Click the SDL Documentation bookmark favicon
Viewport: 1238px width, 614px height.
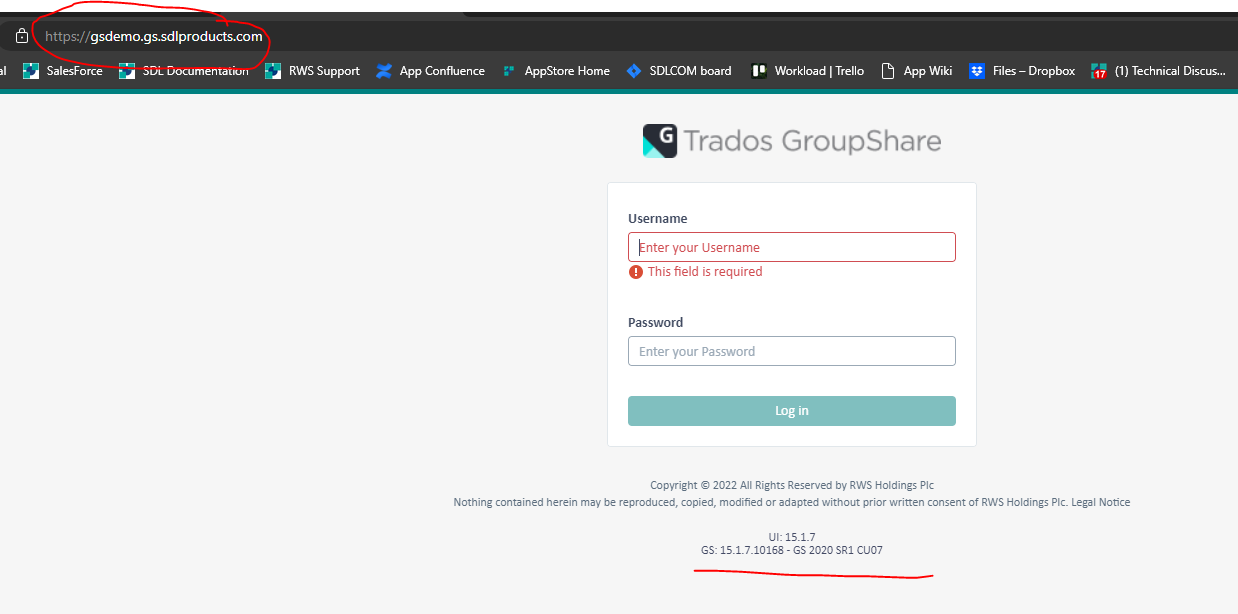tap(127, 71)
